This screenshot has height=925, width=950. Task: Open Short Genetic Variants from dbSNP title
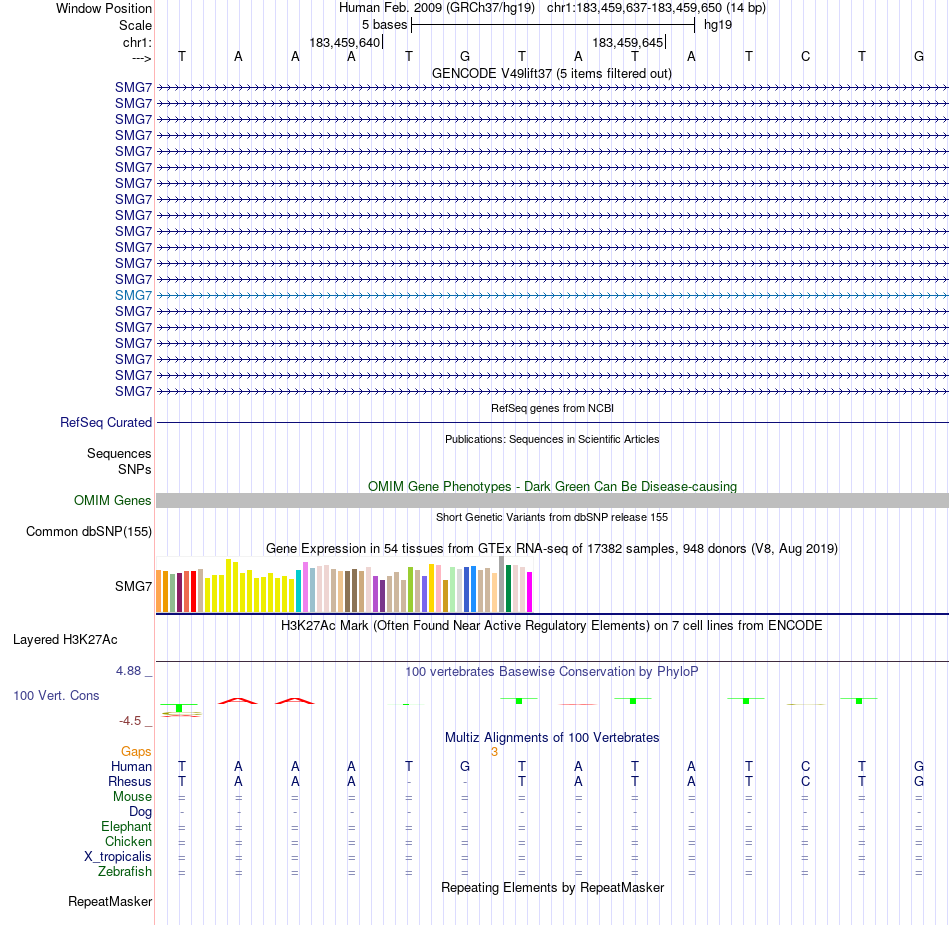(x=552, y=517)
